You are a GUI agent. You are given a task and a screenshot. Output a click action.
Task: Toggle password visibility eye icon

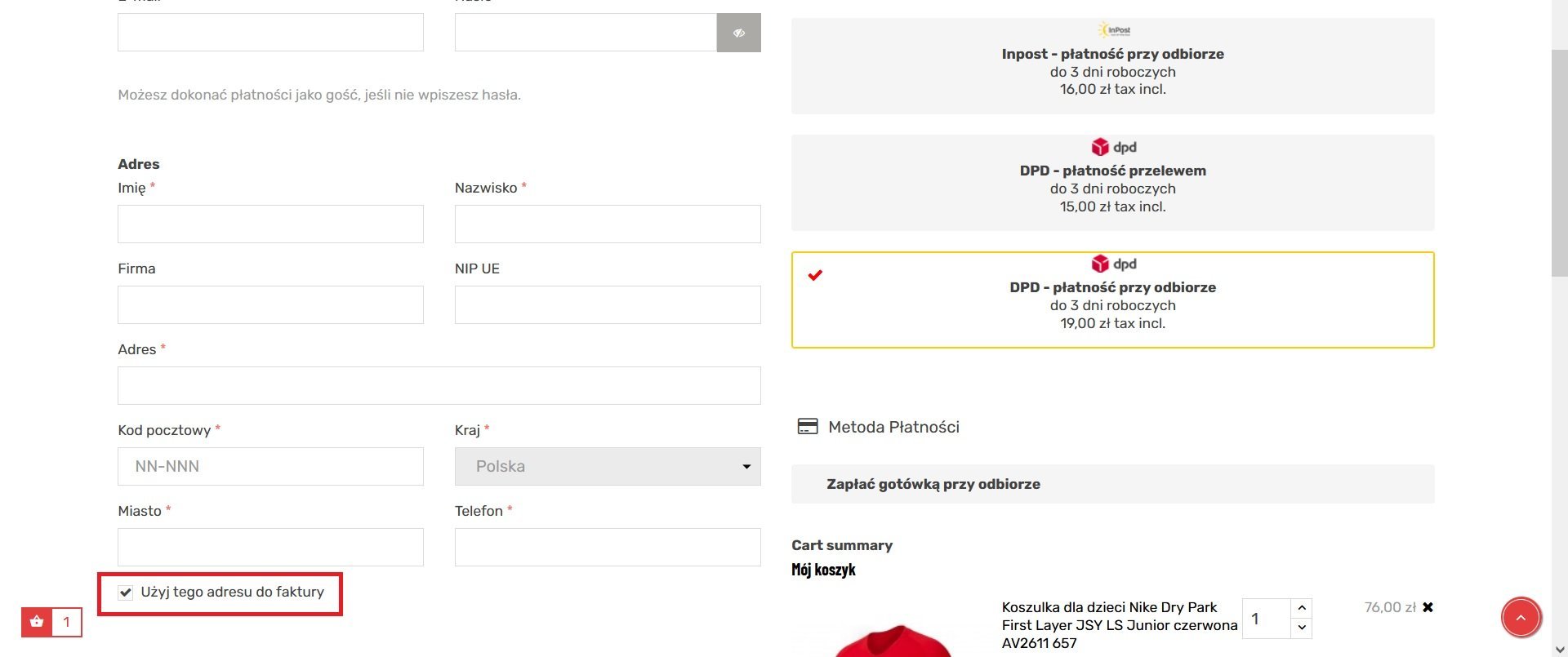[x=738, y=33]
